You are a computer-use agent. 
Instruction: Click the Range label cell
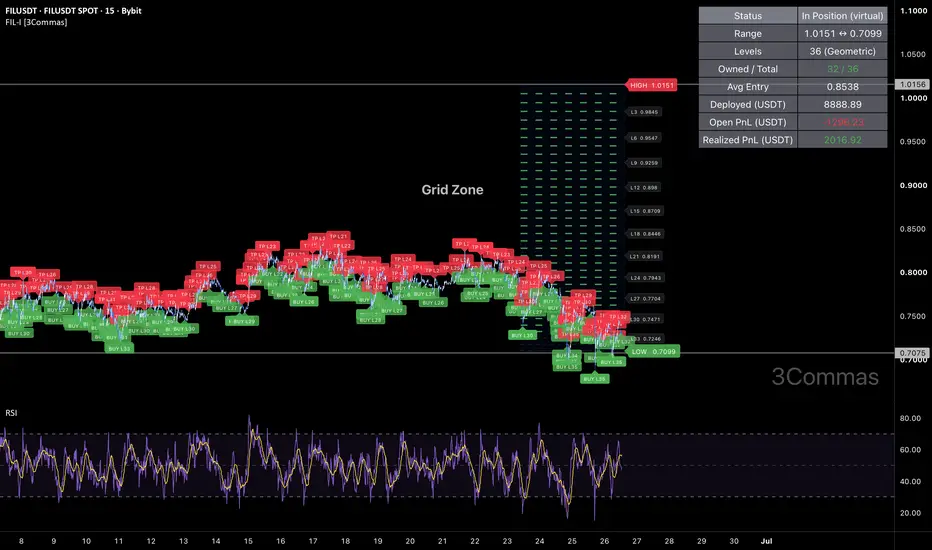748,33
